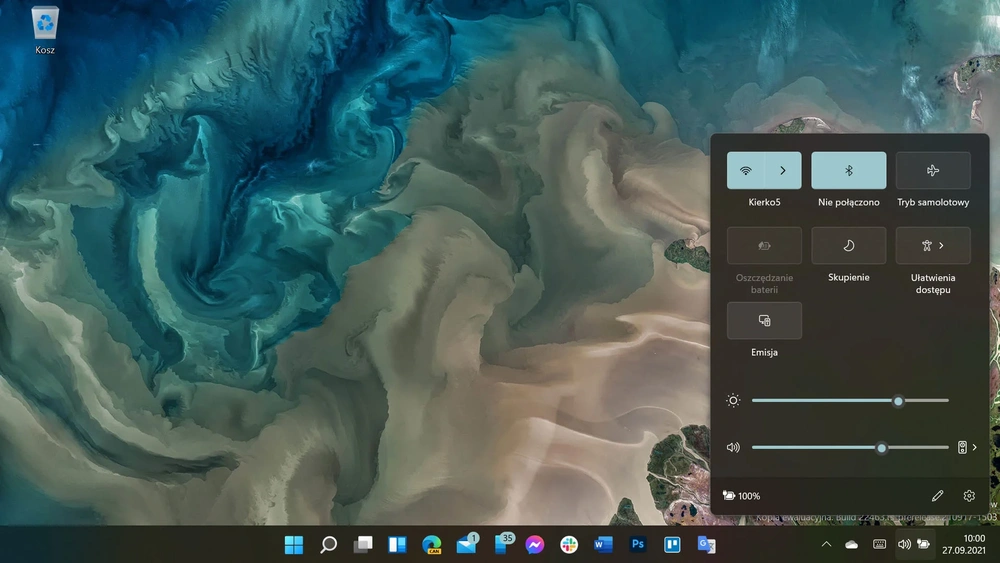Mute sound via the speaker icon in panel
Image resolution: width=1000 pixels, height=563 pixels.
point(733,448)
